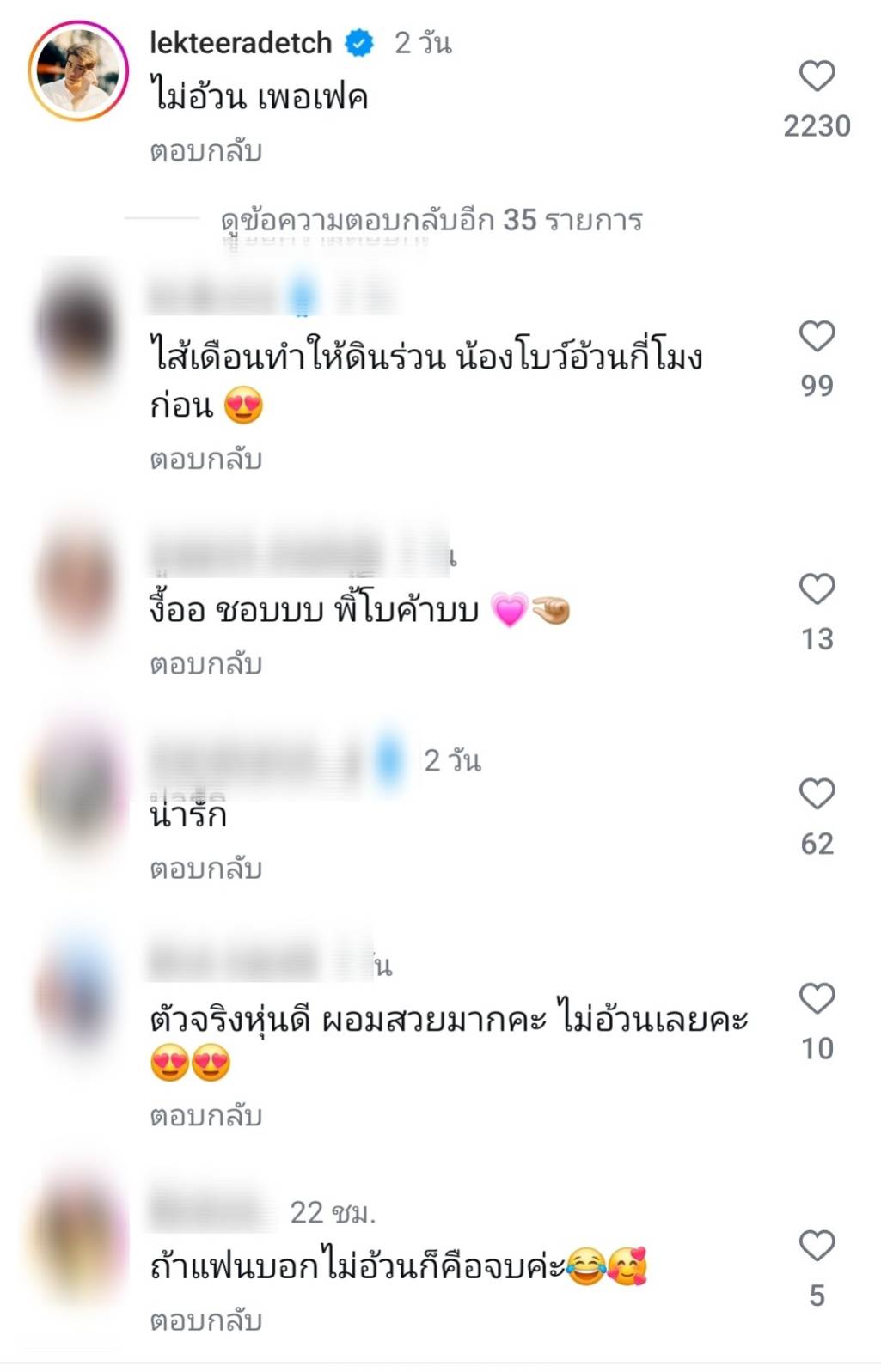Image resolution: width=881 pixels, height=1372 pixels.
Task: Reply to the 'ไม่อ้วน เพอเฟค' comment
Action: 205,151
